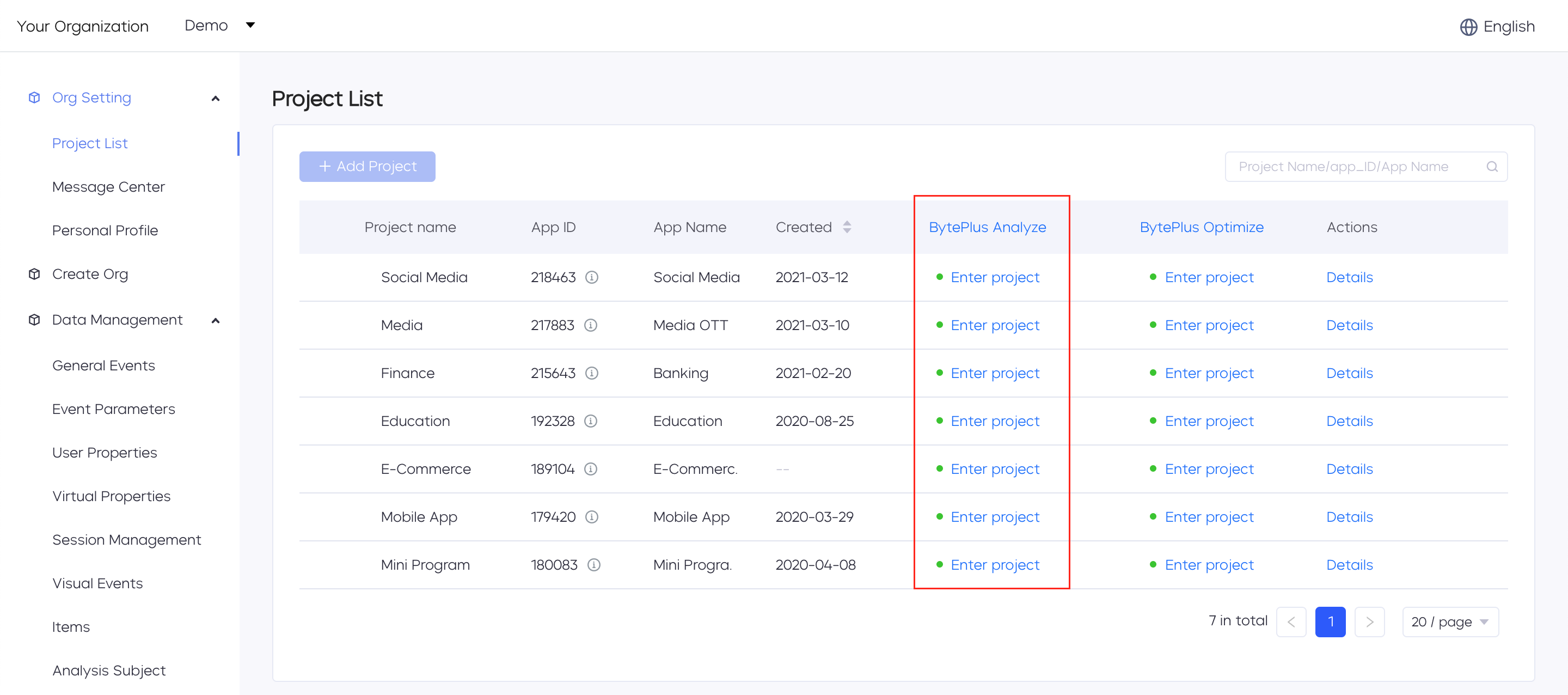Screen dimensions: 1568x695
Task: Enter Social Media project in BytePlus Analyze
Action: (995, 277)
